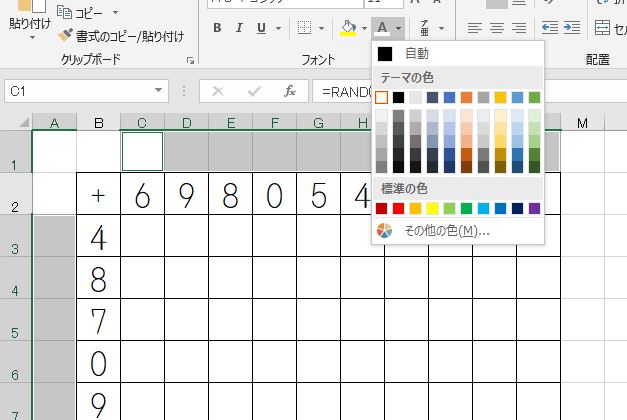The width and height of the screenshot is (627, 420).
Task: Center align text
Action: 497,28
